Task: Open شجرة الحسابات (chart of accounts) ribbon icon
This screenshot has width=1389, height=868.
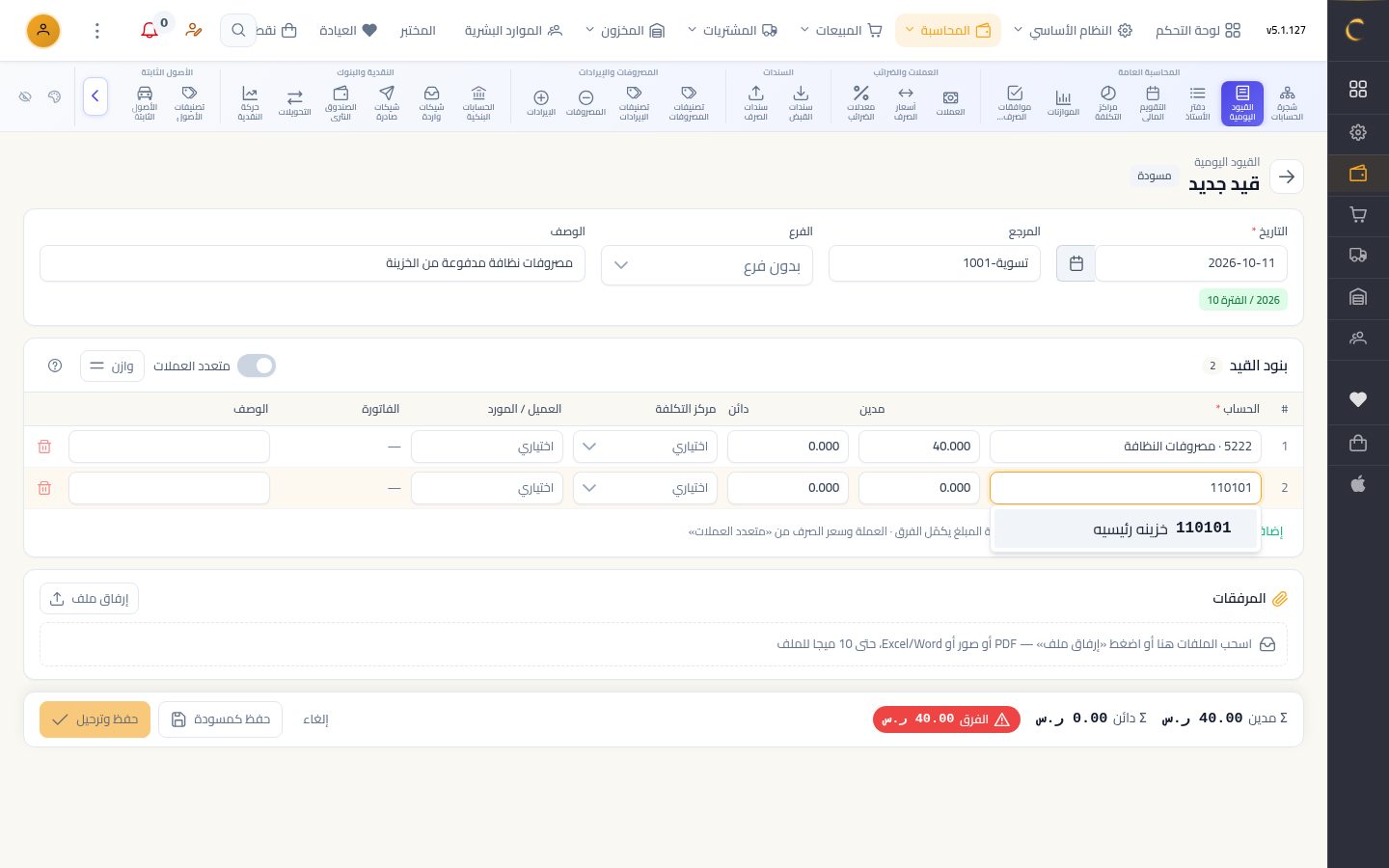Action: pyautogui.click(x=1287, y=103)
